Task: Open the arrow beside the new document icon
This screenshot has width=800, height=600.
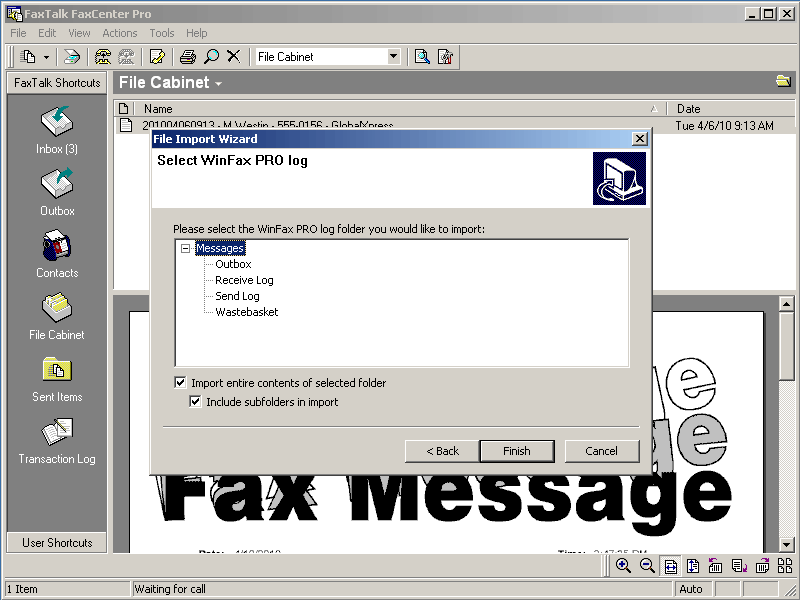Action: 46,57
